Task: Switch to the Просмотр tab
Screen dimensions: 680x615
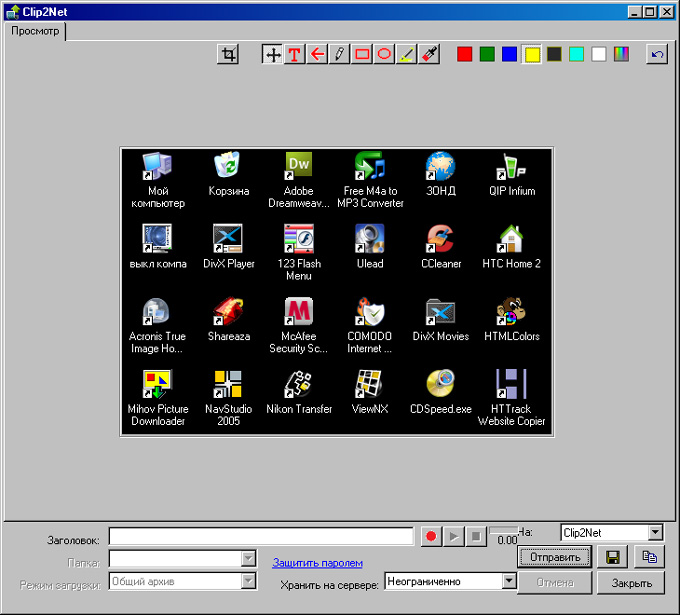Action: (35, 31)
